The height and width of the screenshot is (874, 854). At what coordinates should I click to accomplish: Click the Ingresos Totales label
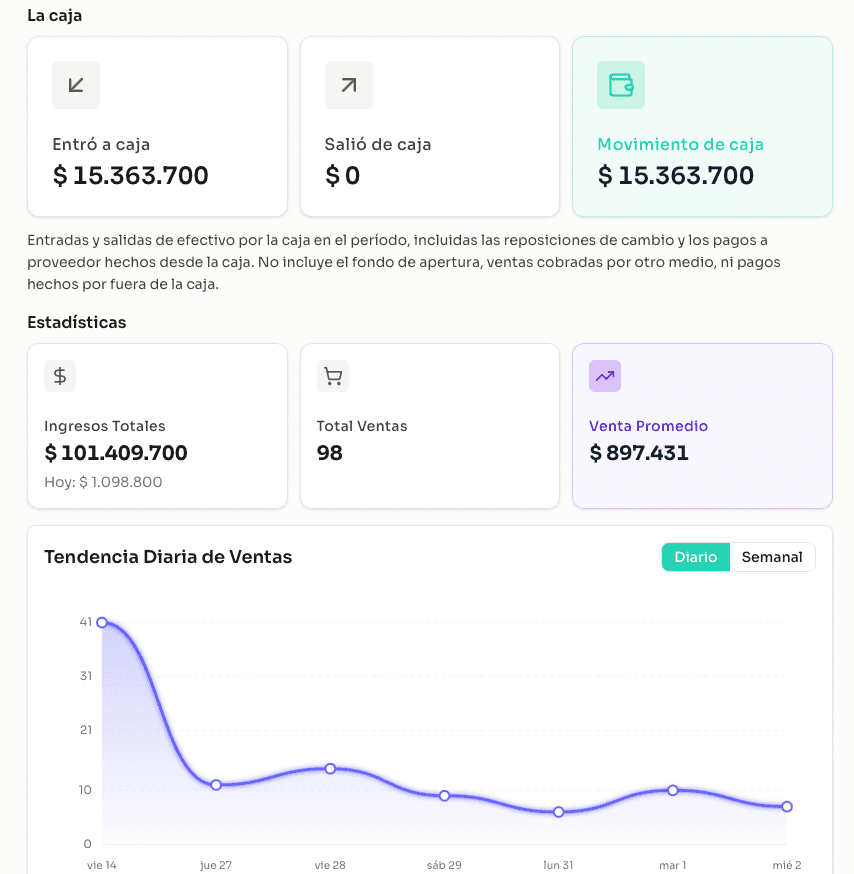[105, 426]
